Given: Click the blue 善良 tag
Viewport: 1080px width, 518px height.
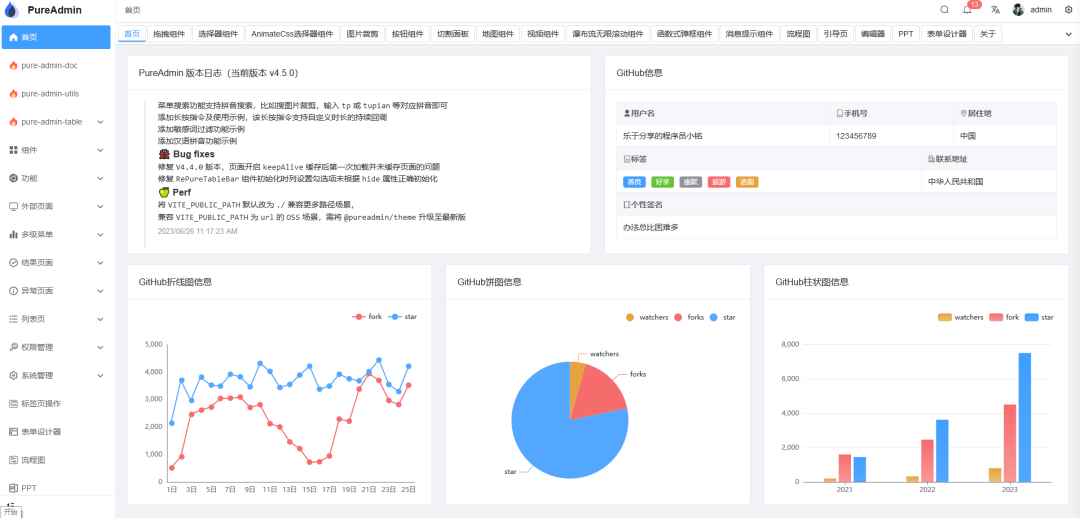Looking at the screenshot, I should [x=633, y=182].
